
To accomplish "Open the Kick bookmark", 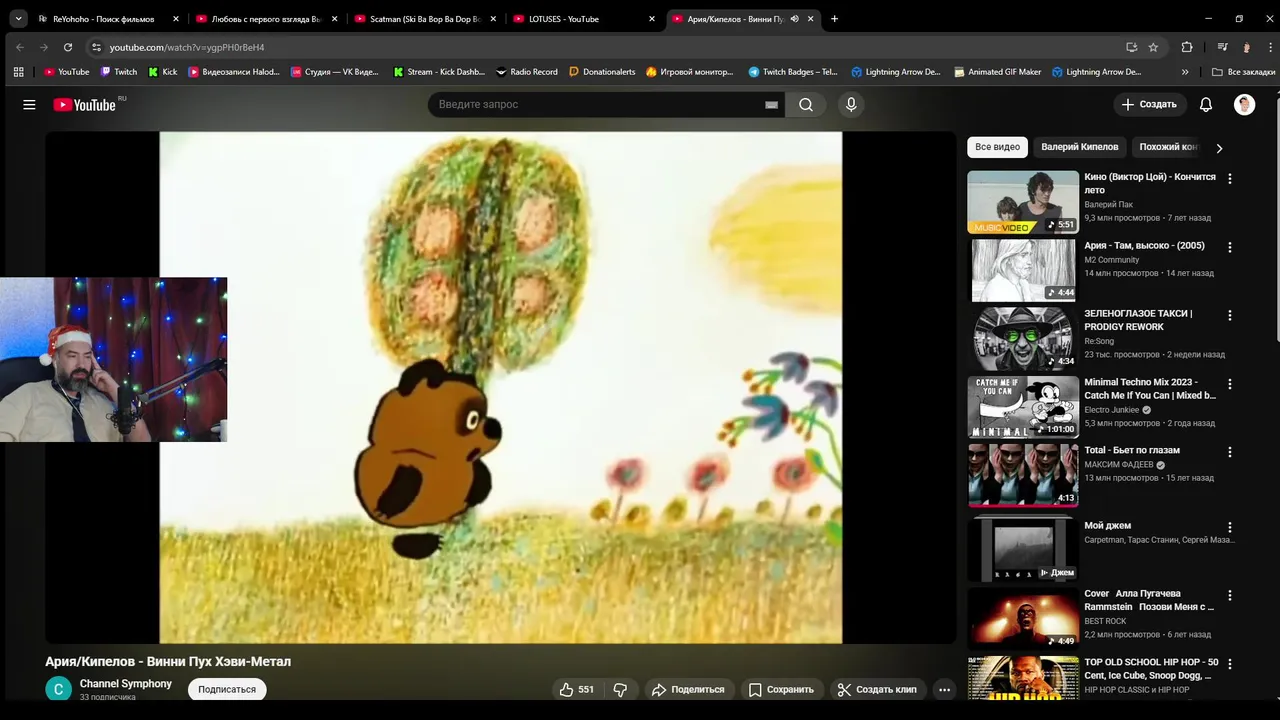I will (x=163, y=72).
